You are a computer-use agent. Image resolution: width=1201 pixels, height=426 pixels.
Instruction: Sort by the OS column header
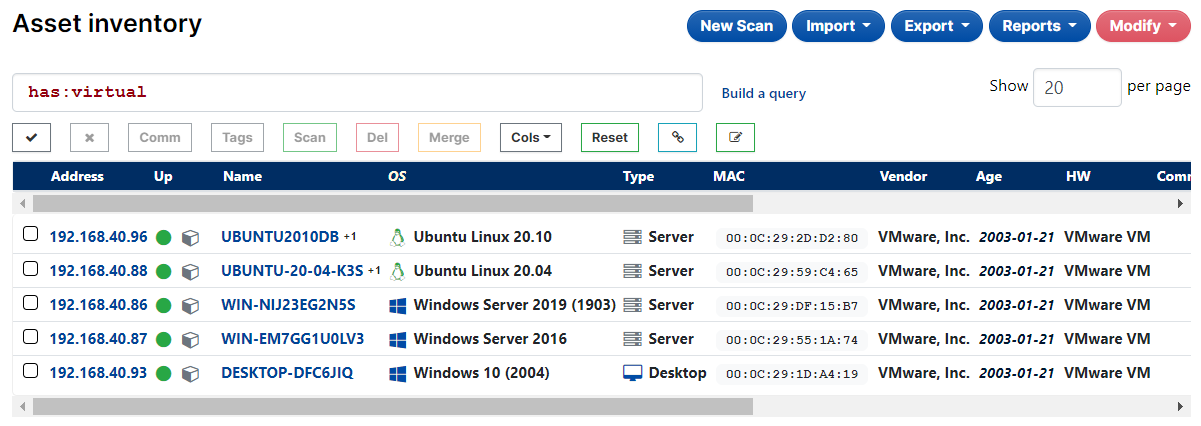pyautogui.click(x=397, y=176)
